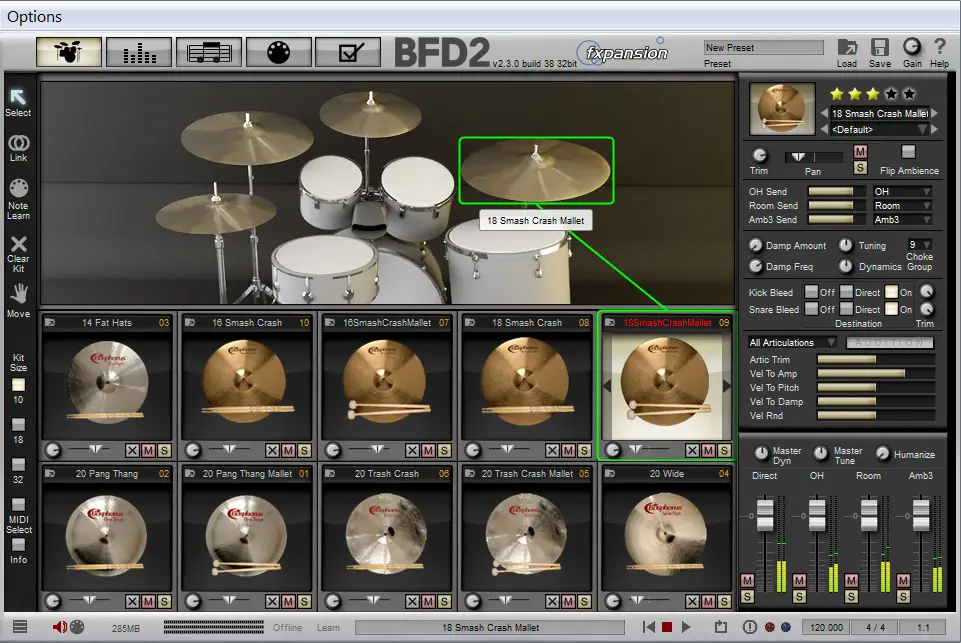Click the return-to-start transport button
Viewport: 961px width, 643px height.
point(648,627)
